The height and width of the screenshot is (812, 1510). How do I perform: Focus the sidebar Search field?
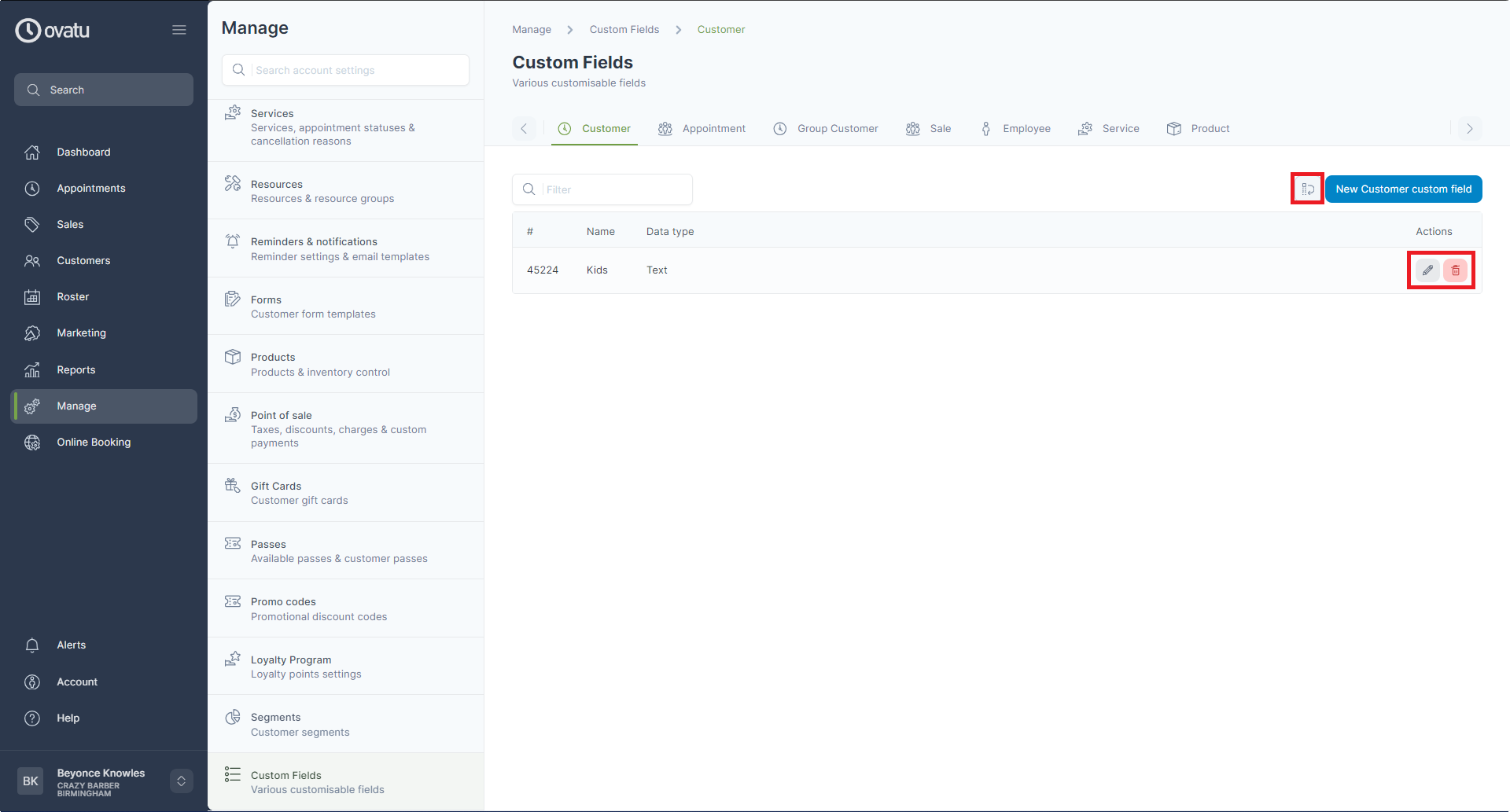104,90
